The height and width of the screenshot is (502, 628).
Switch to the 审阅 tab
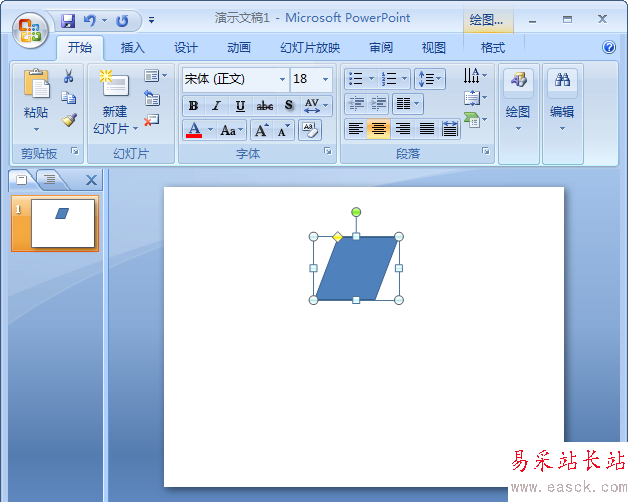pos(381,48)
